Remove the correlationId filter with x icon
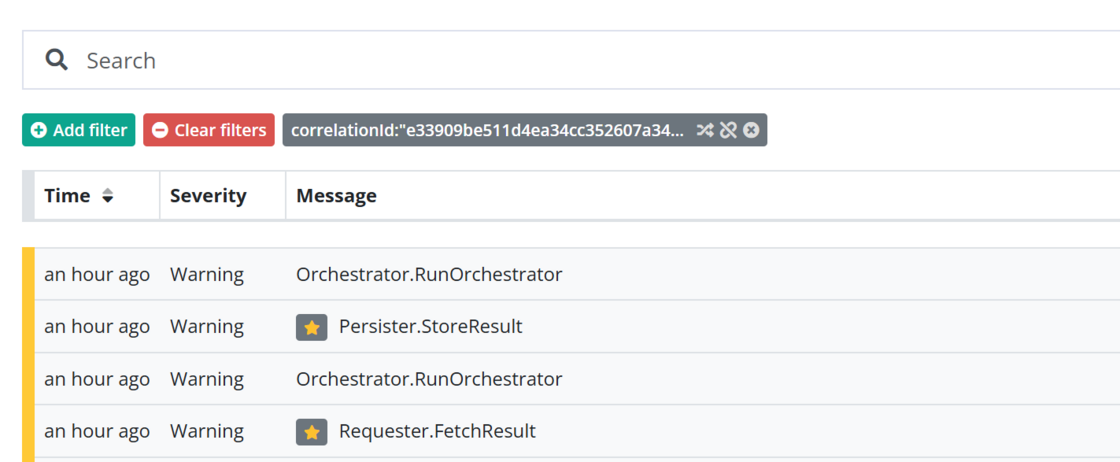This screenshot has width=1120, height=462. [x=751, y=130]
